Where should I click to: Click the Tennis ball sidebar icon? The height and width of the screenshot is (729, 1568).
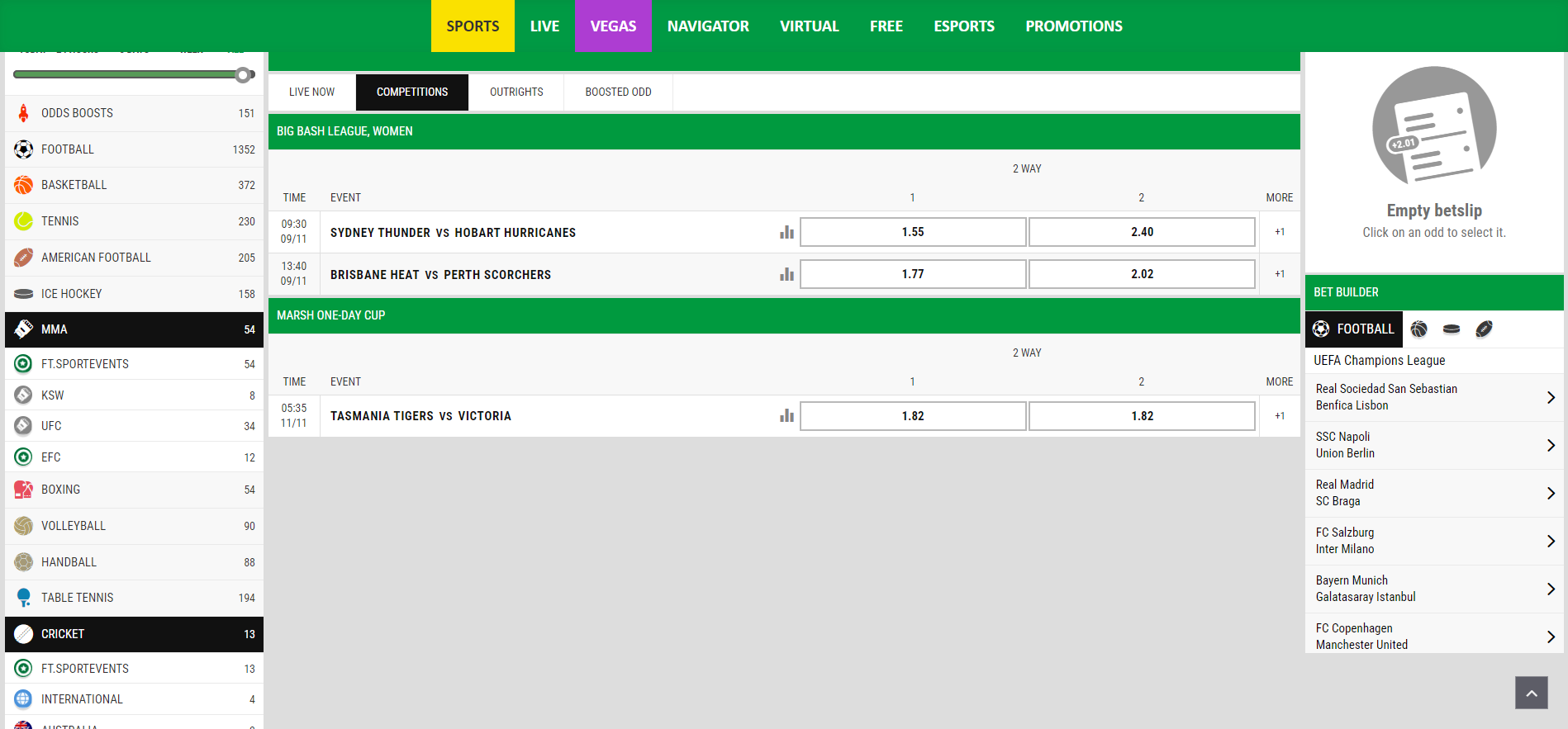(23, 221)
